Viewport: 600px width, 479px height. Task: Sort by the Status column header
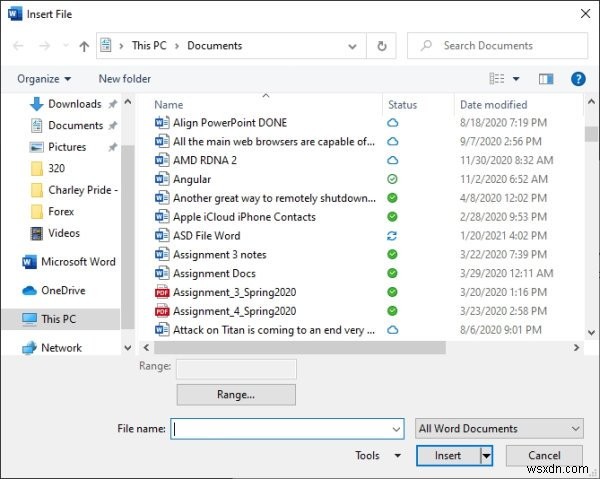pyautogui.click(x=402, y=105)
